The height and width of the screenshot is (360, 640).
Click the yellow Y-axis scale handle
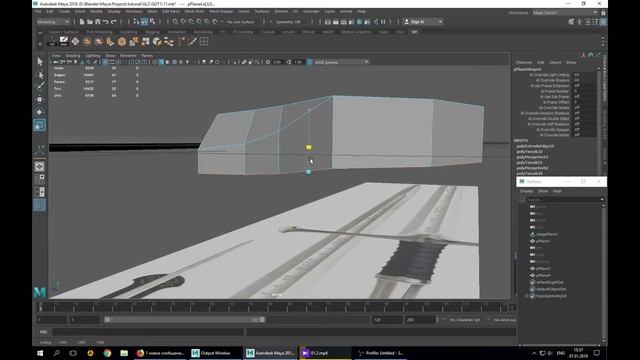click(309, 147)
